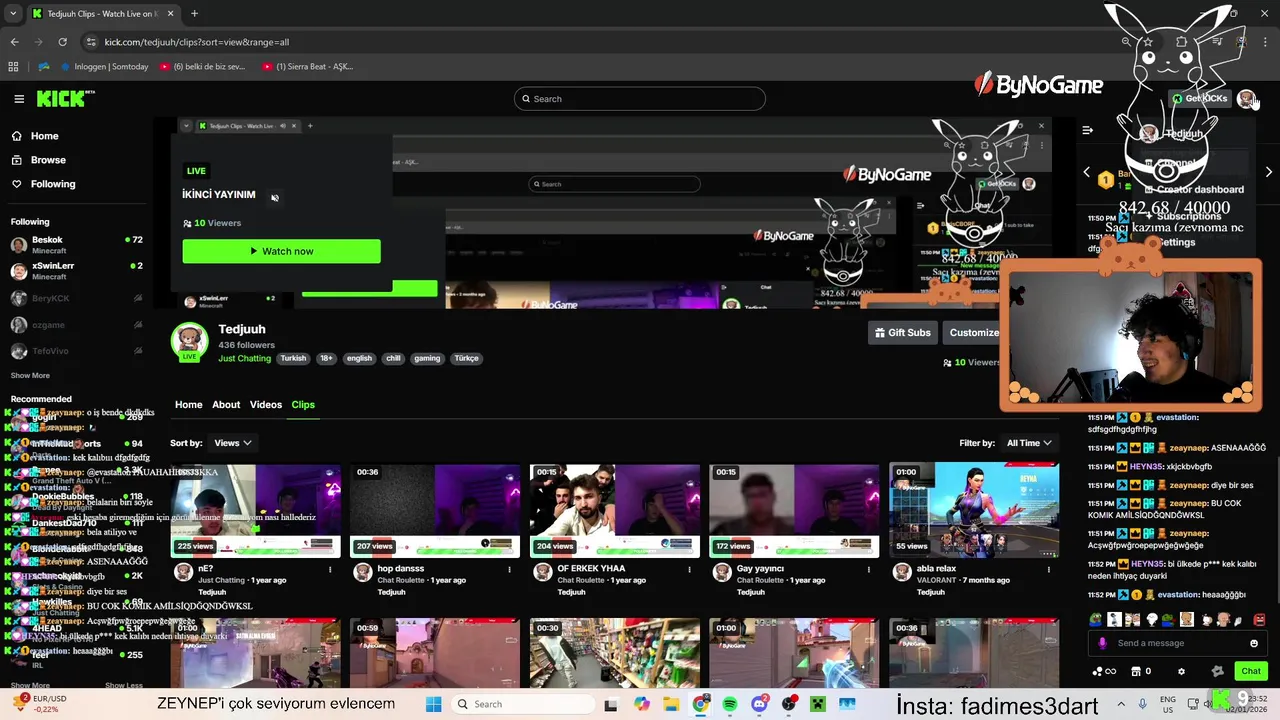Open the About channel tab
This screenshot has width=1280, height=720.
click(226, 405)
